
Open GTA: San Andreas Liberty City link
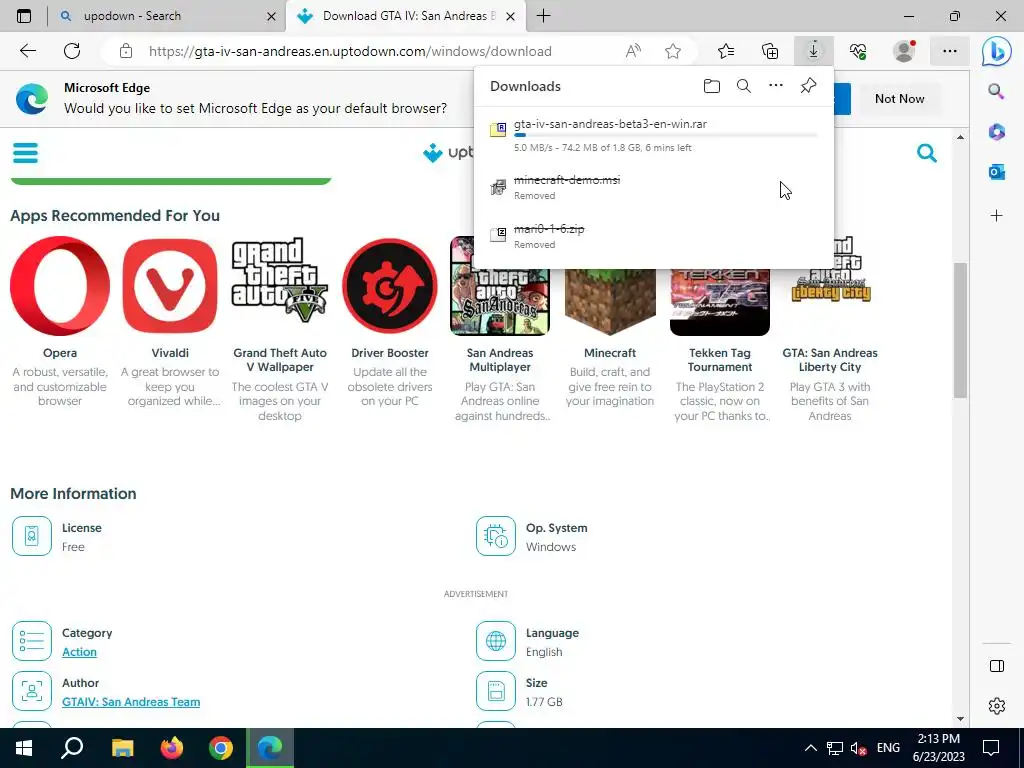pyautogui.click(x=830, y=360)
